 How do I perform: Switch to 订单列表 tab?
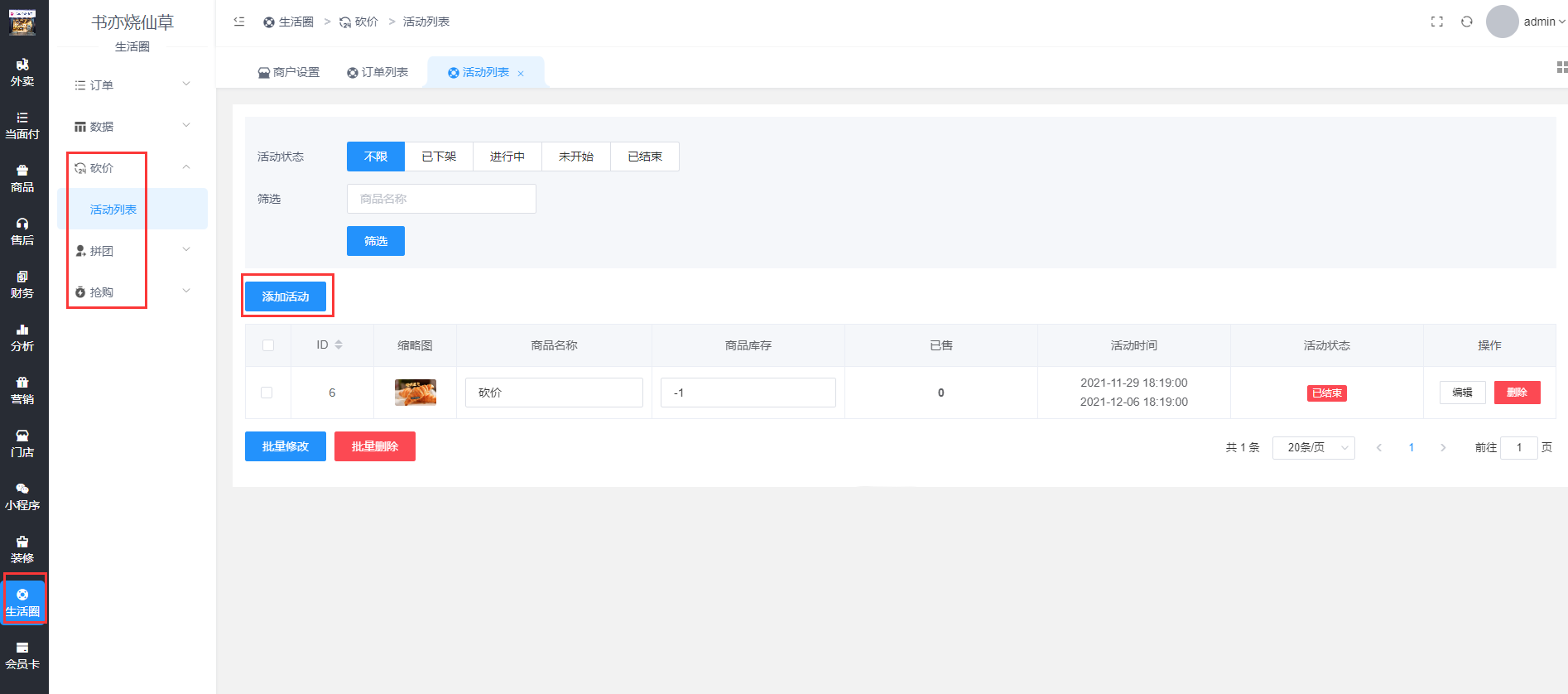click(x=378, y=72)
